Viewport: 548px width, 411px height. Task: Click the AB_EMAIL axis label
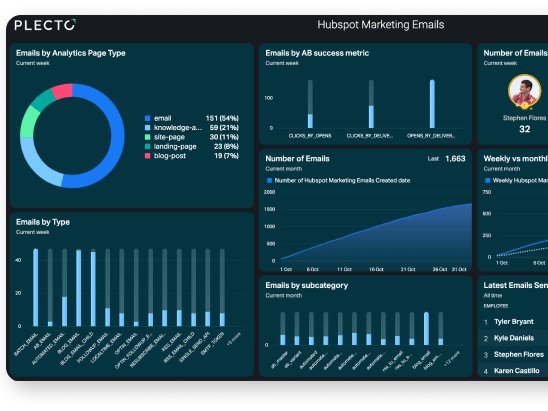click(43, 341)
